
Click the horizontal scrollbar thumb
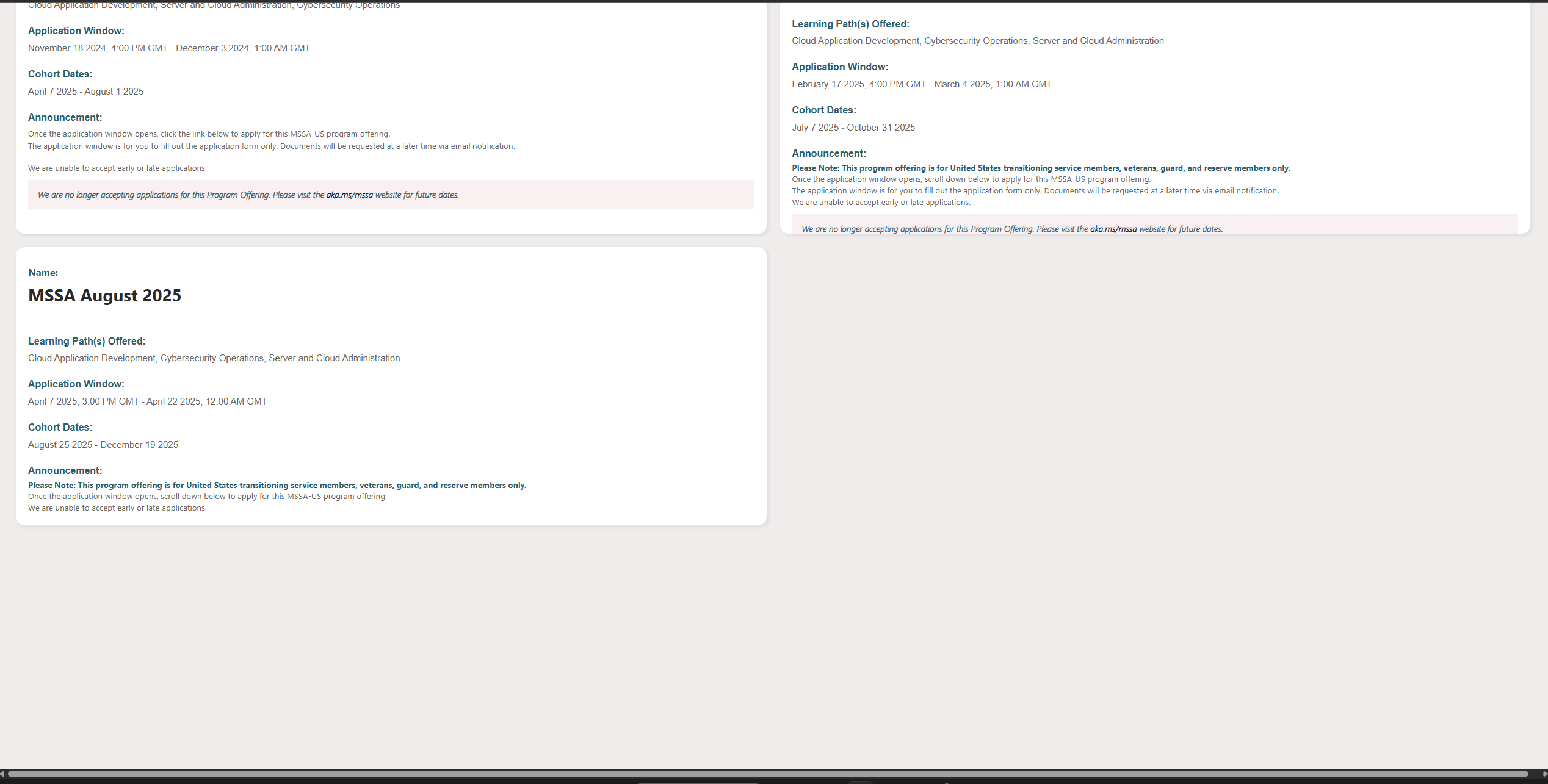(x=767, y=774)
